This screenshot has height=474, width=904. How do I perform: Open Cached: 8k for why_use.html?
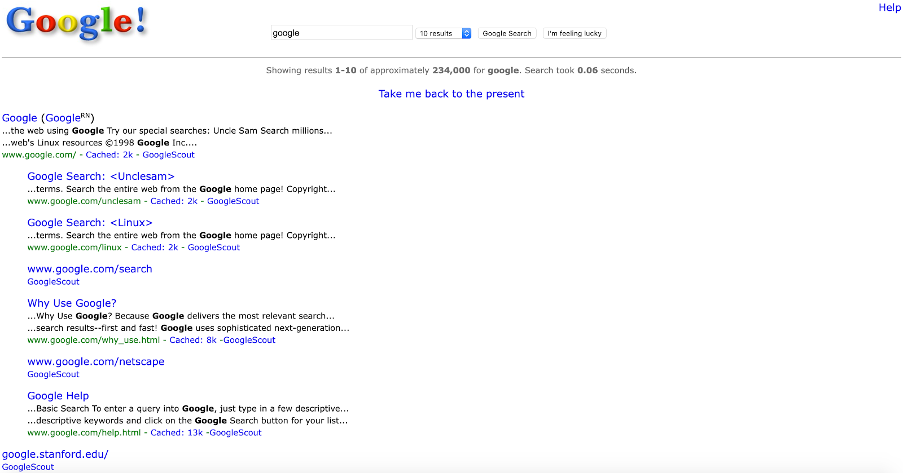pyautogui.click(x=193, y=340)
